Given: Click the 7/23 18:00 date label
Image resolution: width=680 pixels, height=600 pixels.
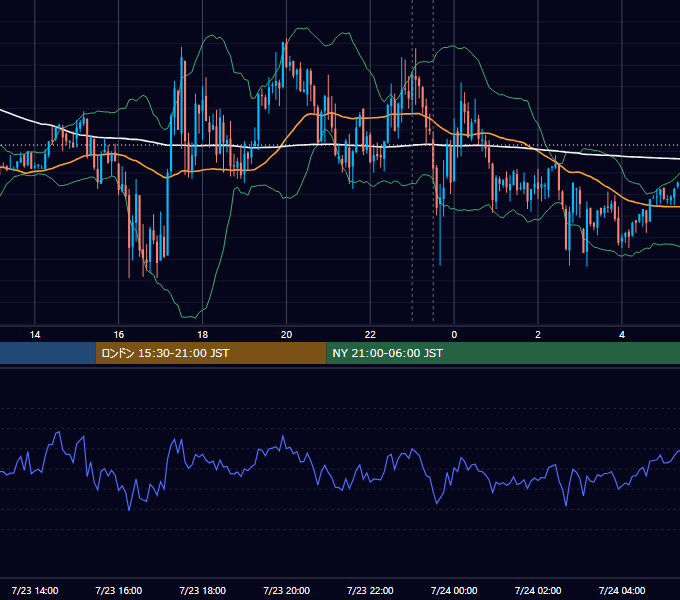Looking at the screenshot, I should (x=203, y=590).
